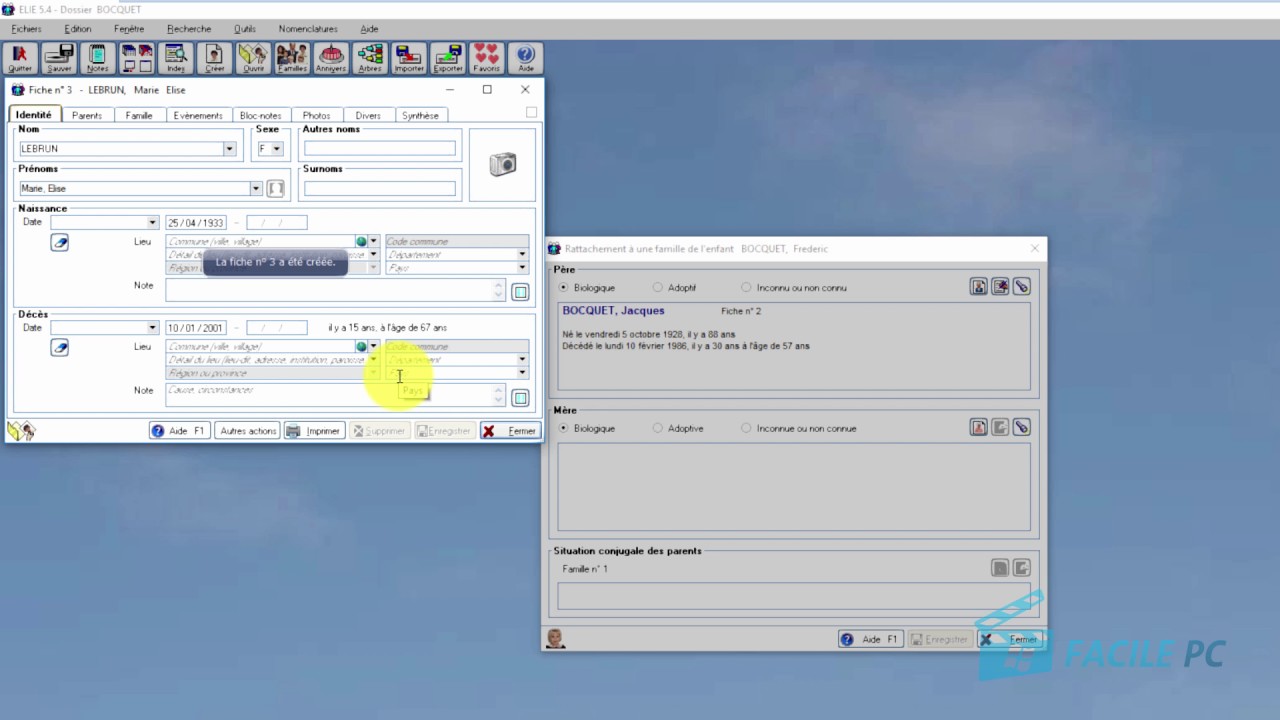Viewport: 1280px width, 720px height.
Task: Click the eraser icon in Naissance section
Action: click(60, 242)
